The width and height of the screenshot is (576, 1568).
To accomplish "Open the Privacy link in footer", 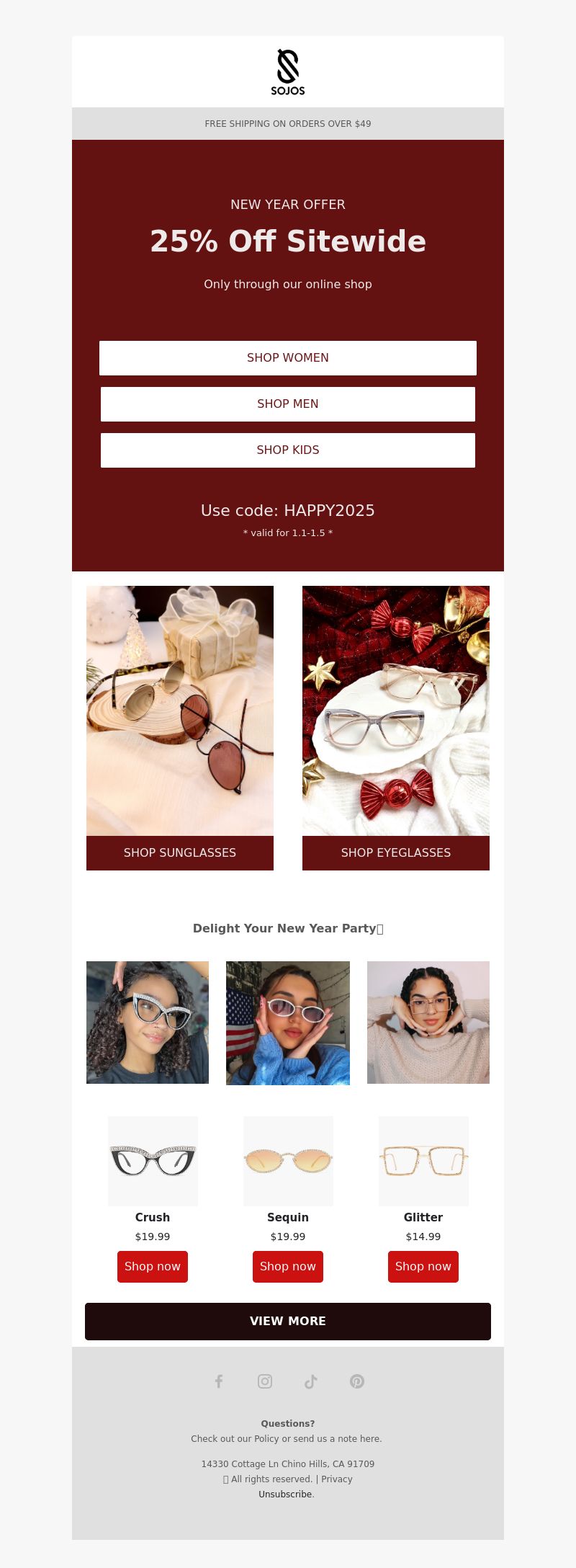I will [x=337, y=1479].
